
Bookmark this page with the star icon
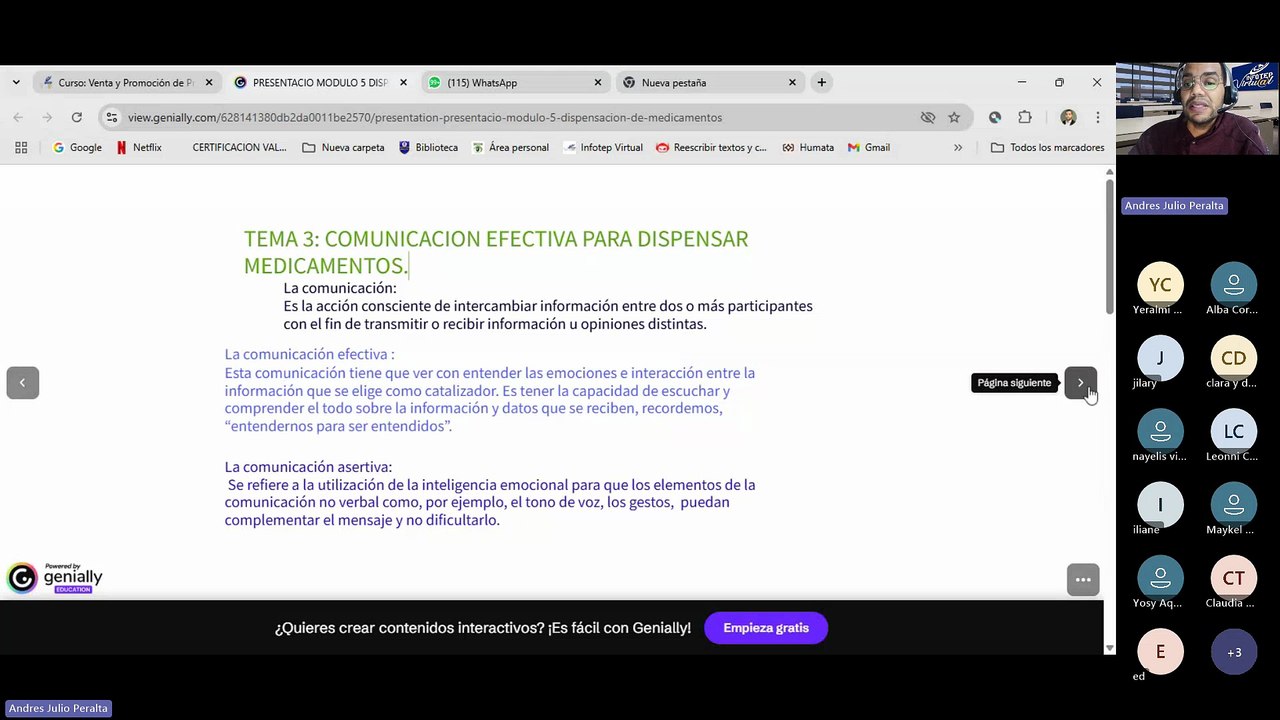[x=954, y=117]
